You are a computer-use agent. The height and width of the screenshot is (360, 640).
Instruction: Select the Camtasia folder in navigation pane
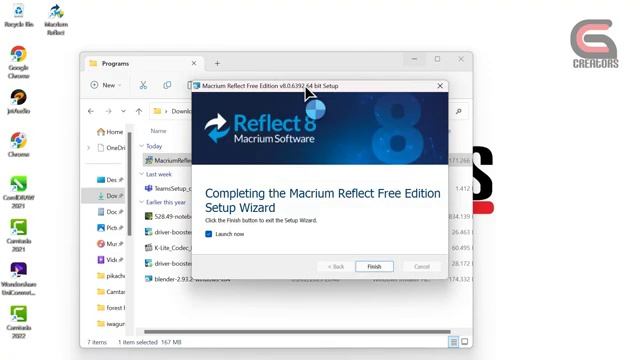[x=111, y=292]
